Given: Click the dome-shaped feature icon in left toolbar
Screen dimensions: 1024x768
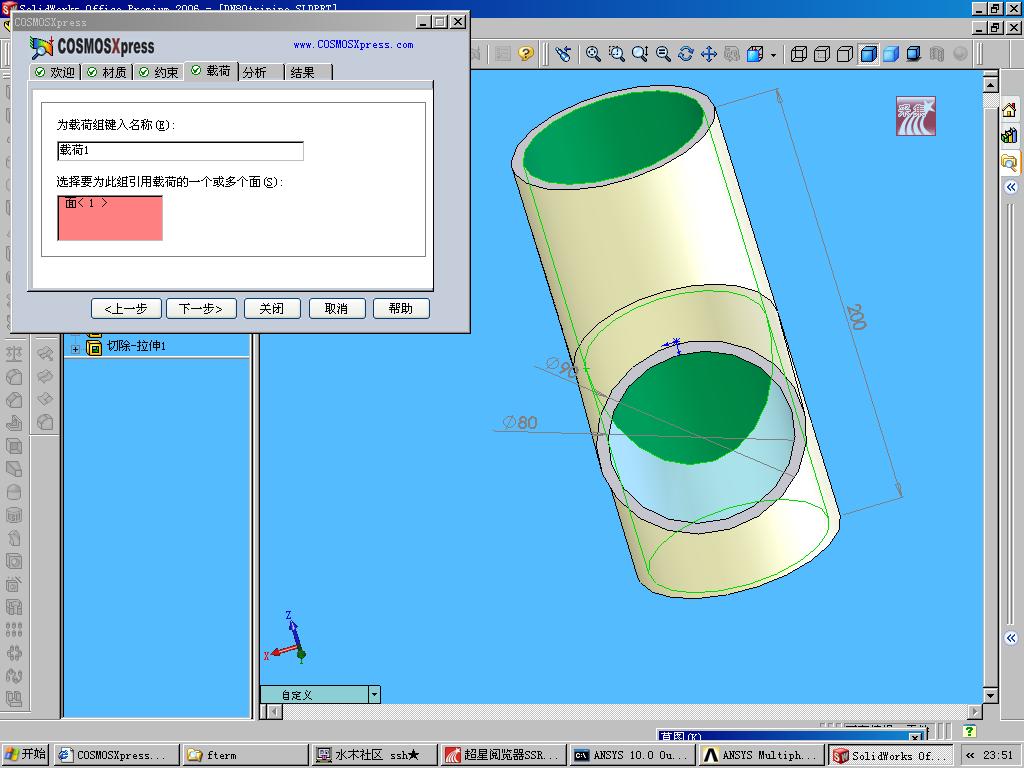Looking at the screenshot, I should point(14,492).
